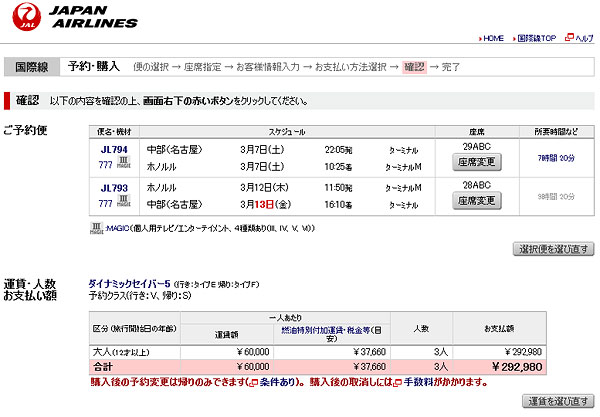Click MAGIC III icon under JL793
600x417 pixels.
coord(124,202)
